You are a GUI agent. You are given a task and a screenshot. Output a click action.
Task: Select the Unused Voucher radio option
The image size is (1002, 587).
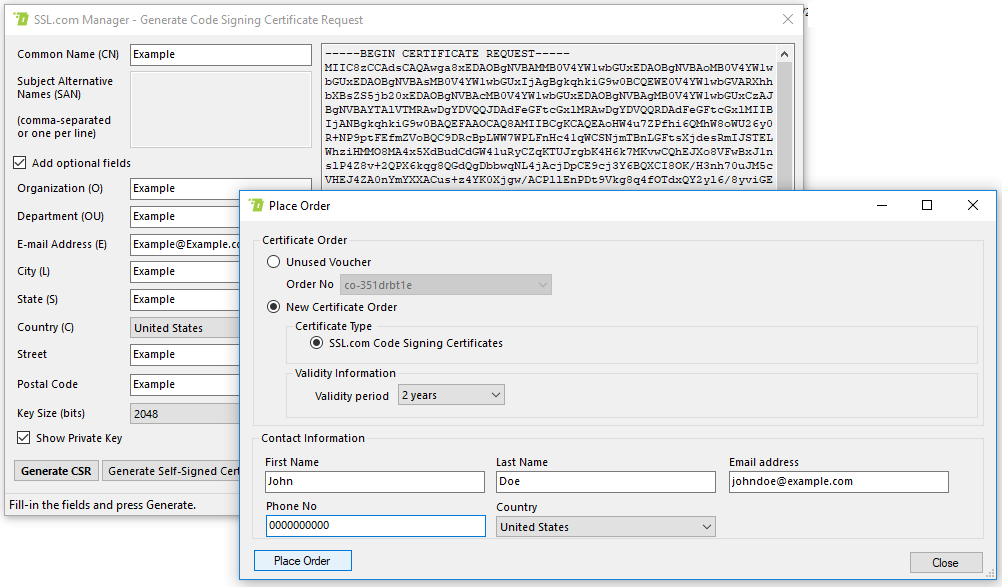tap(274, 262)
